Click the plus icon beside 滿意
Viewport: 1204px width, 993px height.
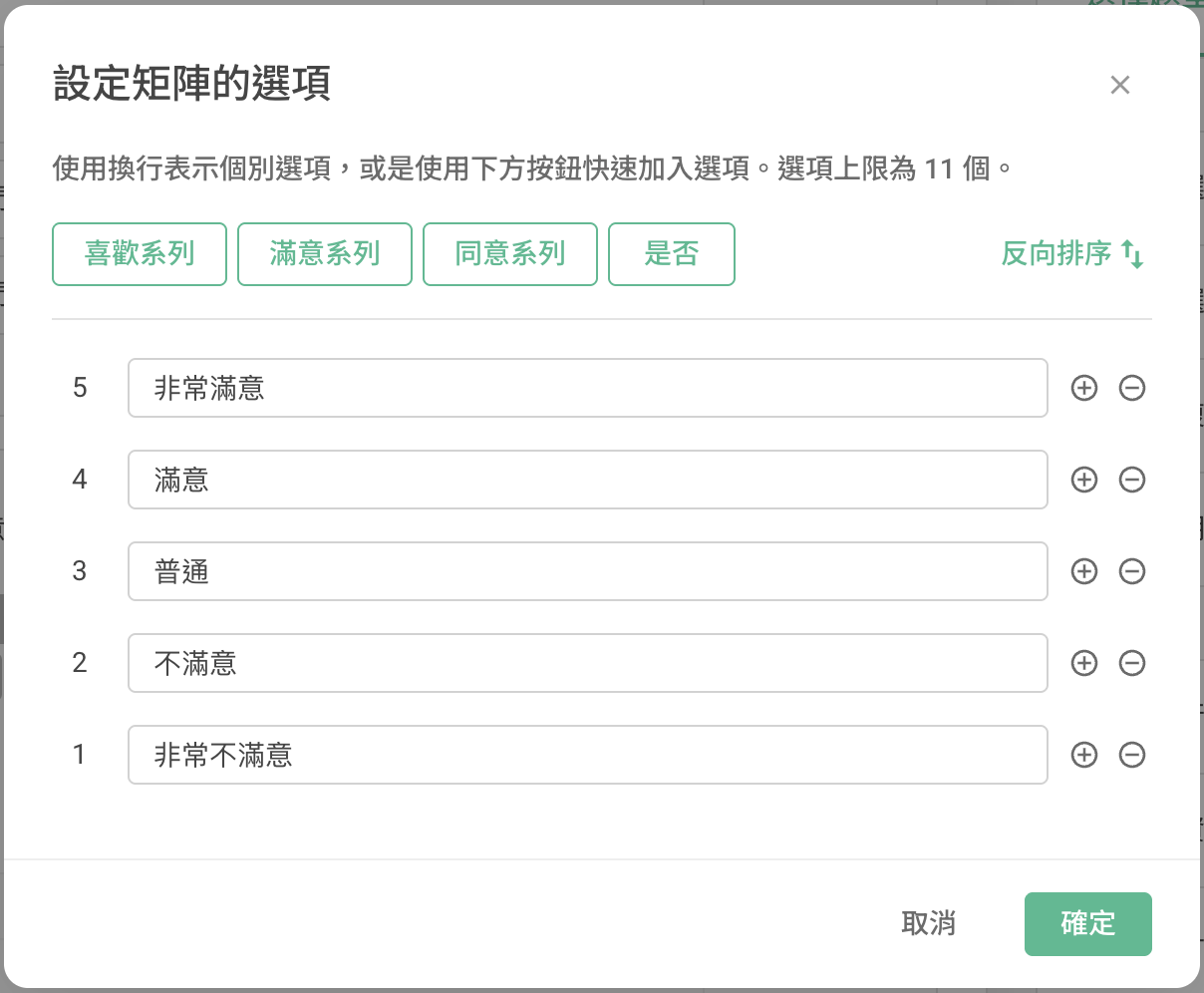[1083, 480]
